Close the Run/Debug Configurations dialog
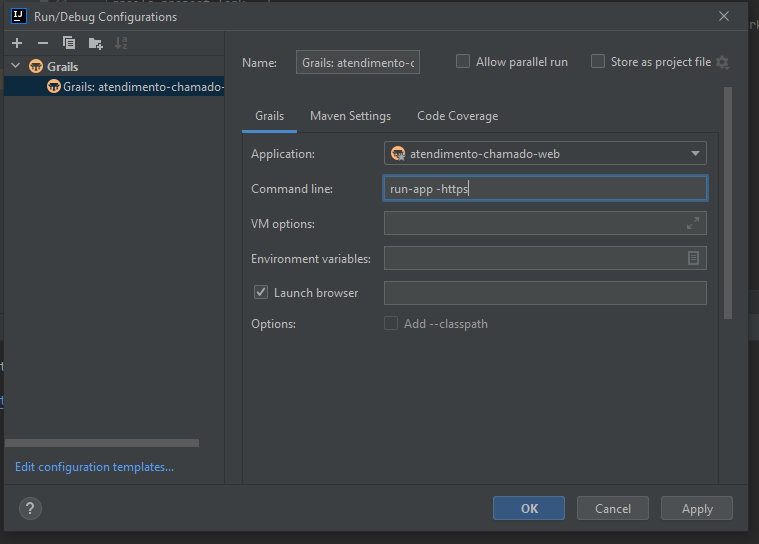Viewport: 759px width, 544px height. 724,16
